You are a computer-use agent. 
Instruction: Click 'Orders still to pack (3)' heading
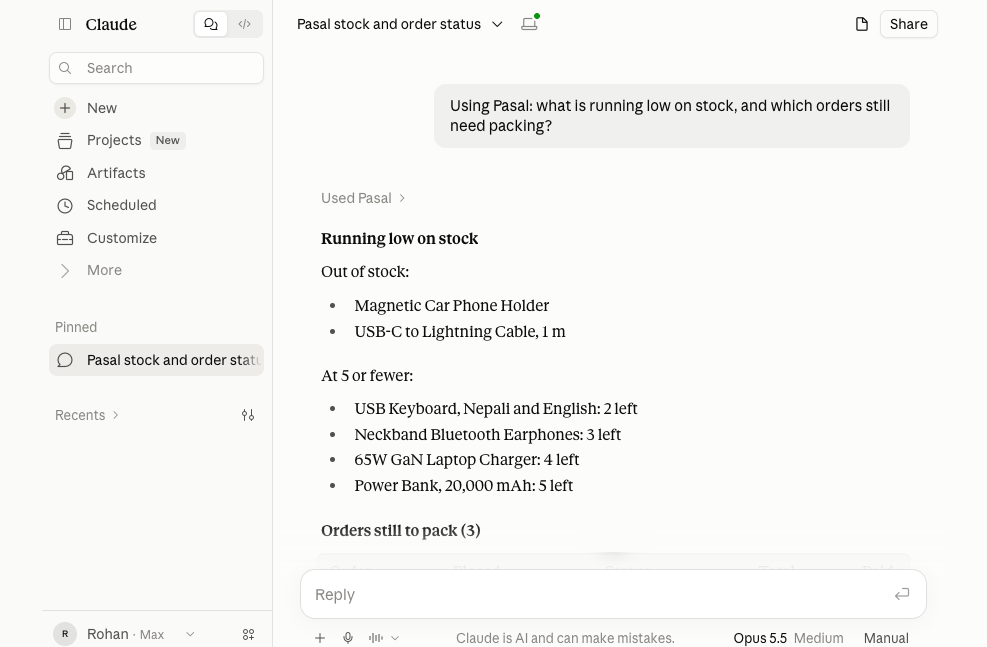pos(400,531)
